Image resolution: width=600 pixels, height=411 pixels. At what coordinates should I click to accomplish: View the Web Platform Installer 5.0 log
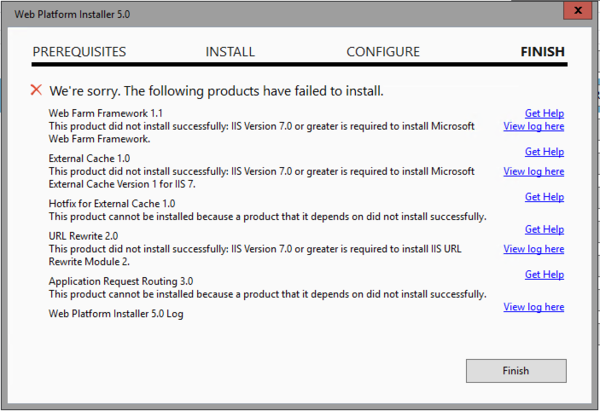[533, 307]
